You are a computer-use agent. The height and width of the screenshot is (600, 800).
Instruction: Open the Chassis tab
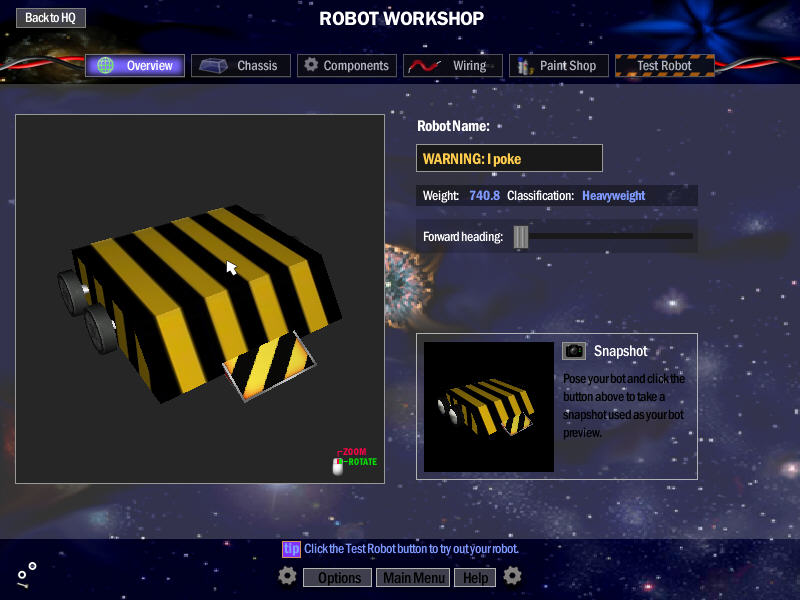click(x=241, y=65)
